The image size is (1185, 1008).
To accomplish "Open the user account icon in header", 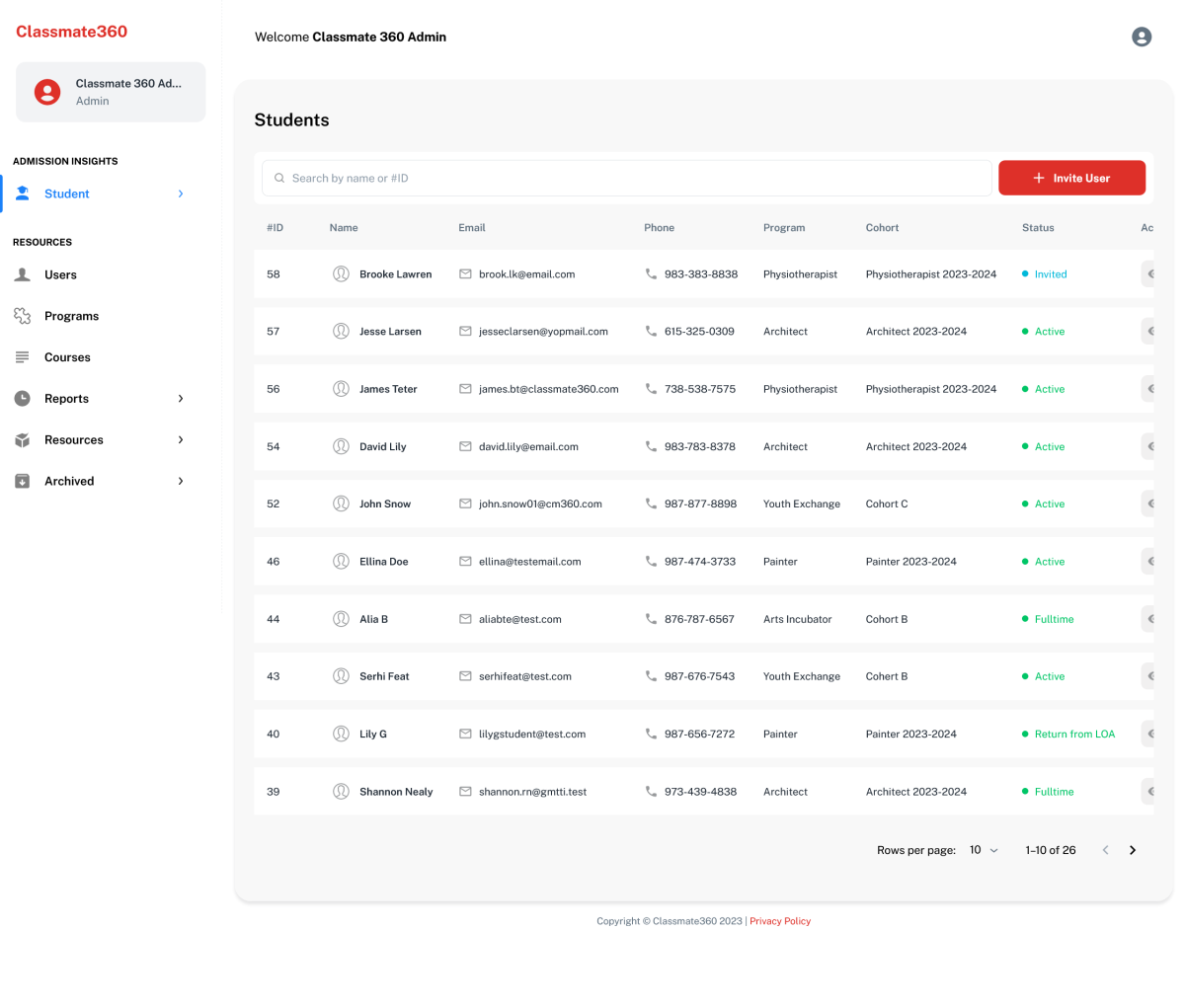I will tap(1142, 37).
